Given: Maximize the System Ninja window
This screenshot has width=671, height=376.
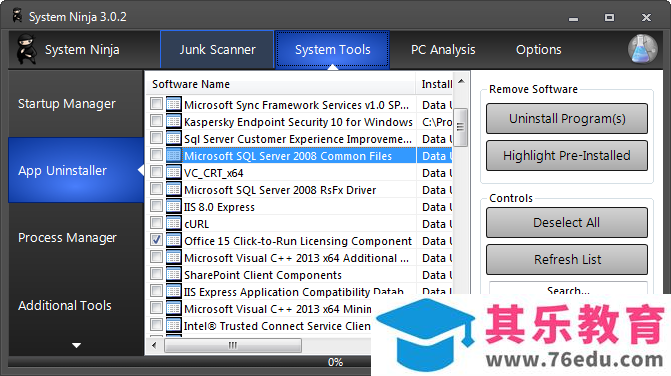Looking at the screenshot, I should [x=609, y=18].
